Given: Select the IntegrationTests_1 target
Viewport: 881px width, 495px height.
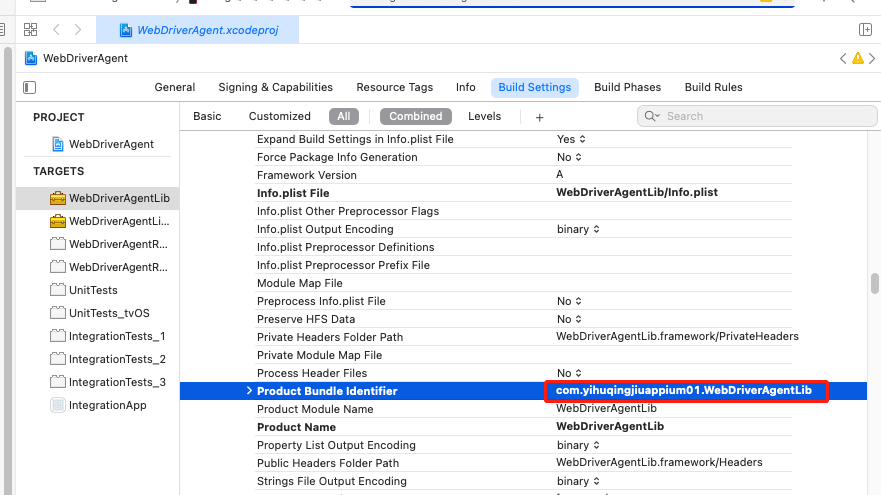Looking at the screenshot, I should (107, 336).
